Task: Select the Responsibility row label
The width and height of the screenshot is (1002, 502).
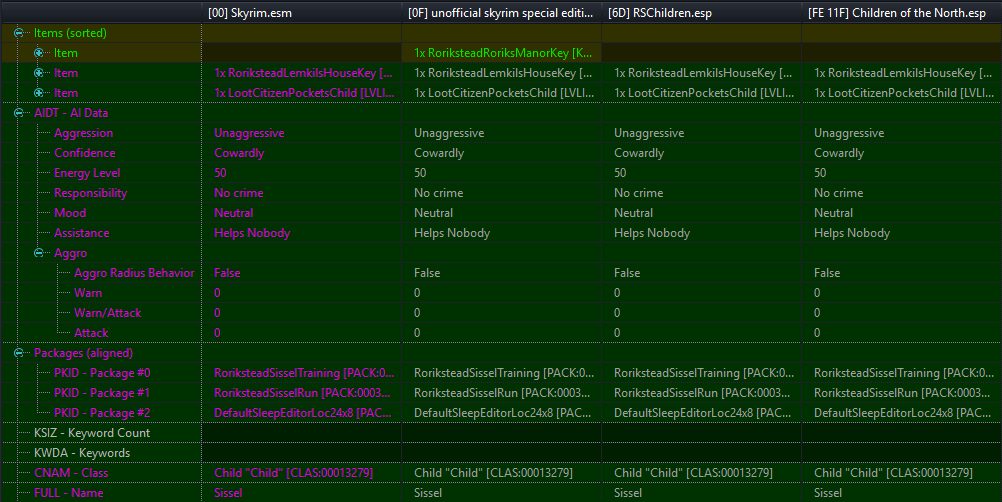Action: pyautogui.click(x=90, y=193)
